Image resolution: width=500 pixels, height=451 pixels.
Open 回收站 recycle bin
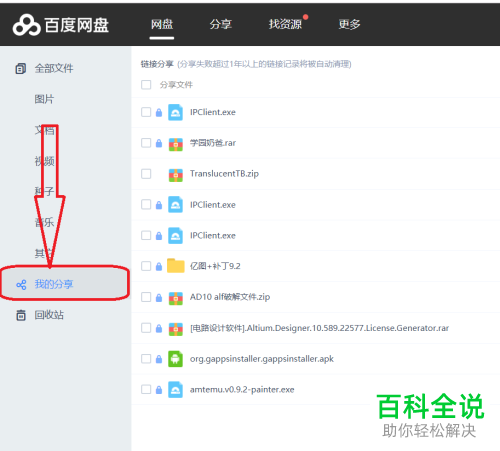[49, 315]
